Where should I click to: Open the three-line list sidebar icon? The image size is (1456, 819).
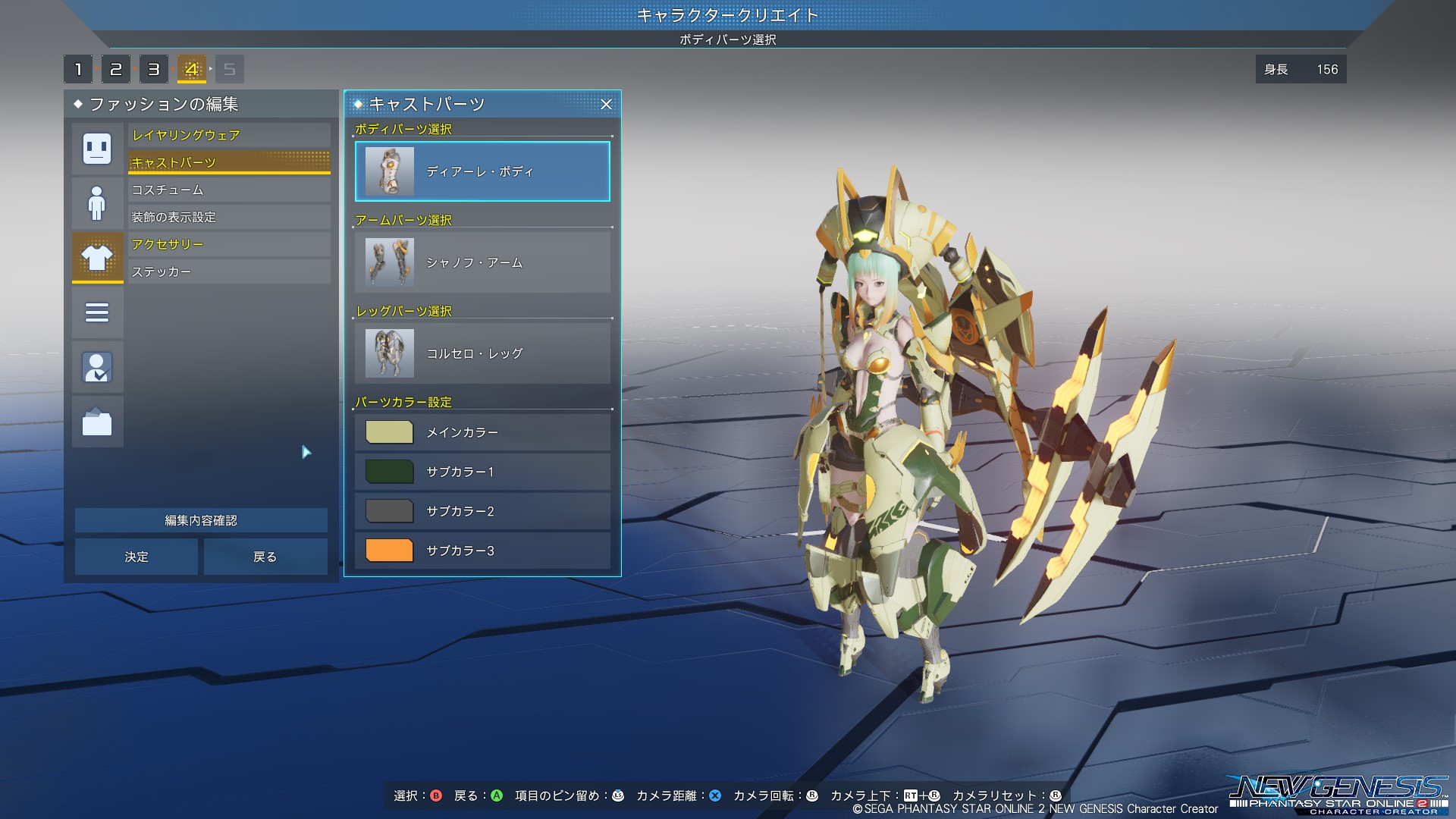pyautogui.click(x=97, y=312)
